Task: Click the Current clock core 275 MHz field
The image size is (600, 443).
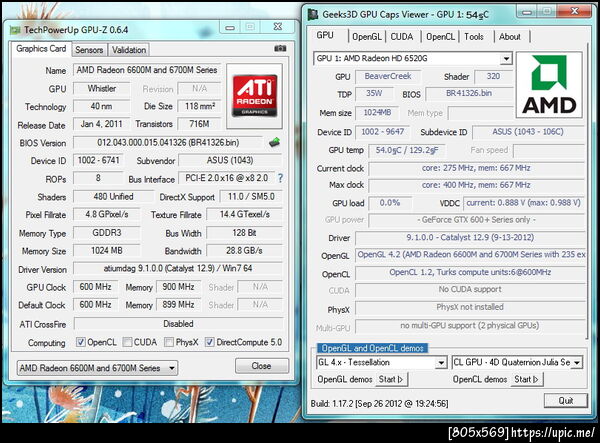Action: (476, 168)
